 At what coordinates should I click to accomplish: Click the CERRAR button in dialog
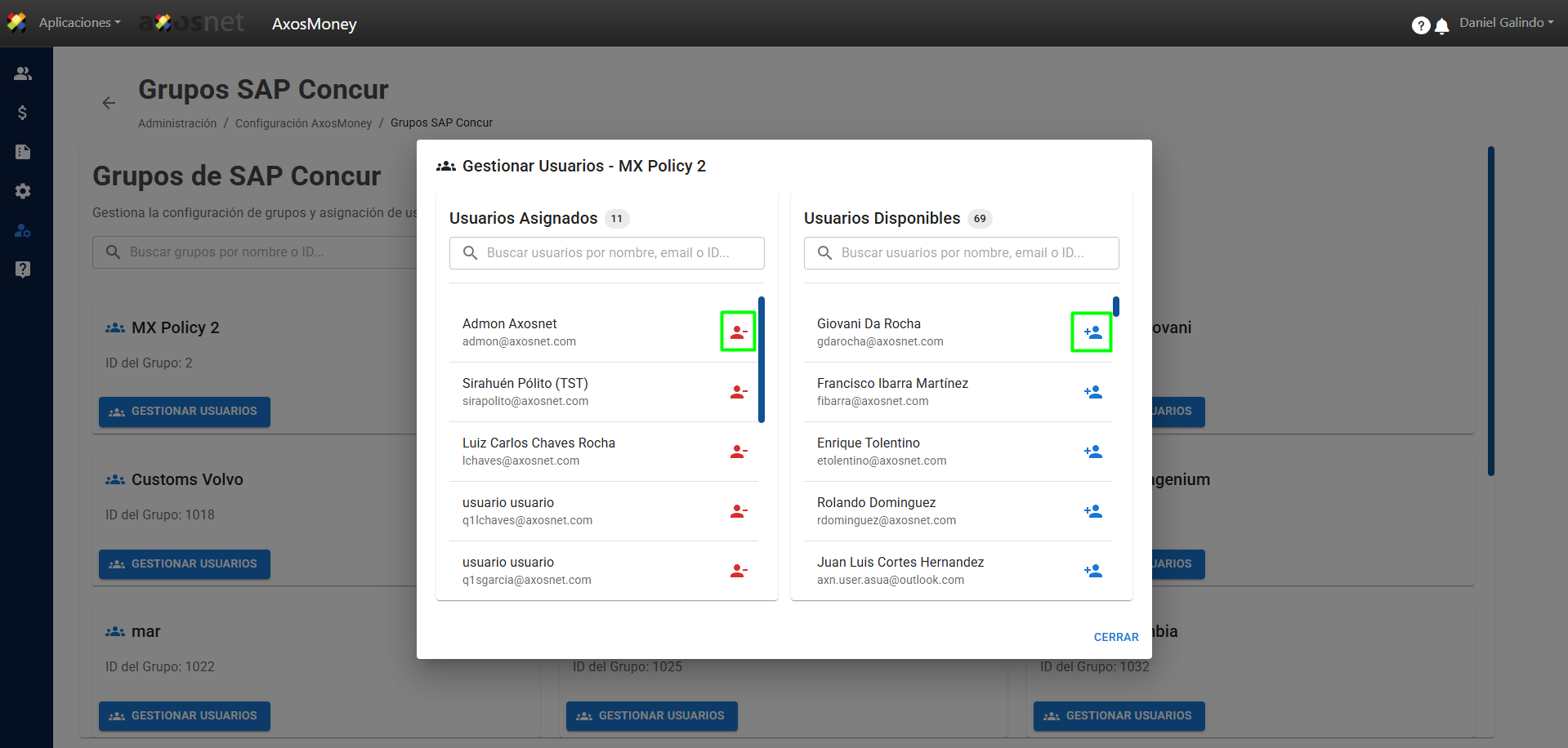[x=1115, y=637]
